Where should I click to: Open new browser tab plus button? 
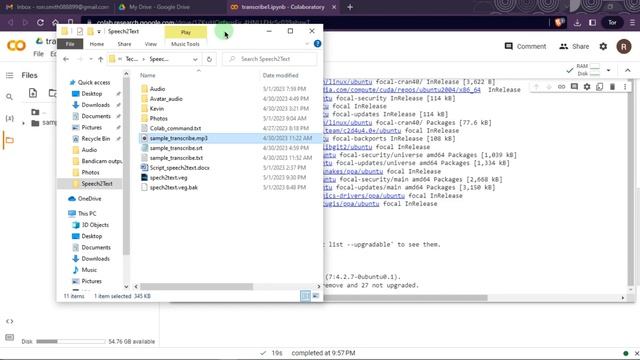[x=350, y=7]
